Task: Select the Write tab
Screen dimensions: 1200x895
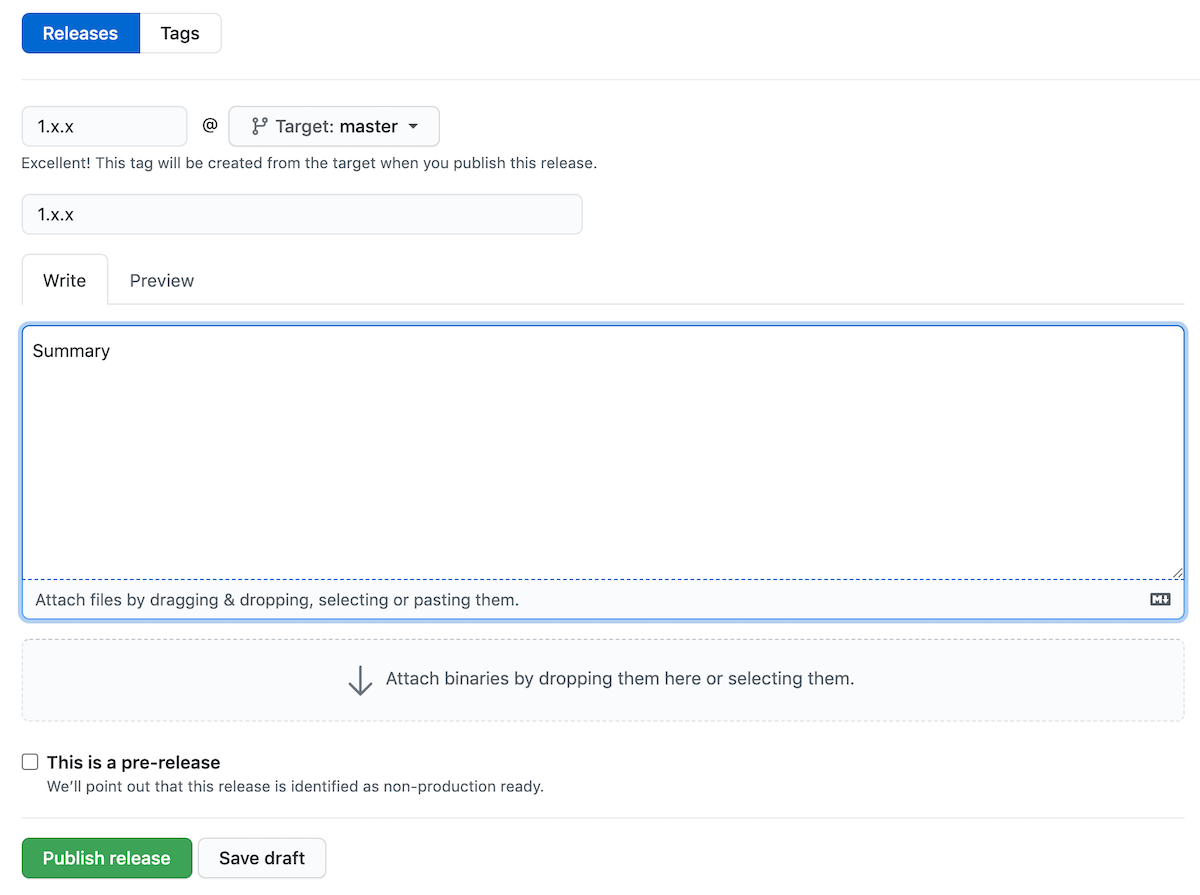Action: point(64,280)
